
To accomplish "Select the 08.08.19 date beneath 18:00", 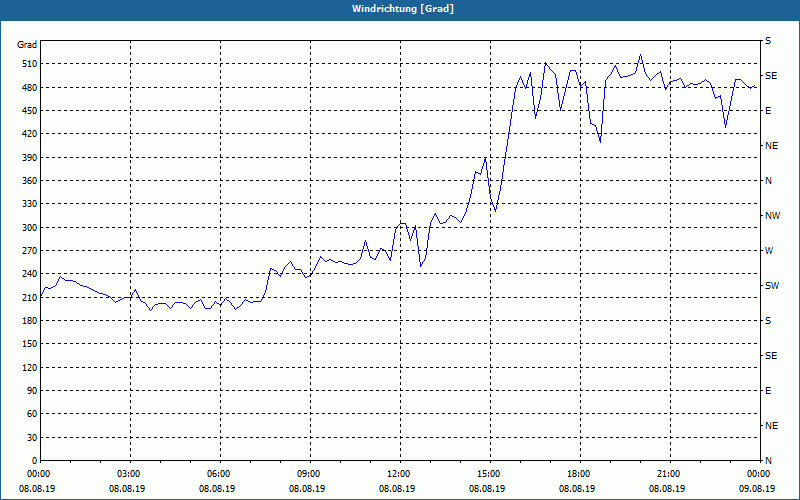I will (x=577, y=489).
